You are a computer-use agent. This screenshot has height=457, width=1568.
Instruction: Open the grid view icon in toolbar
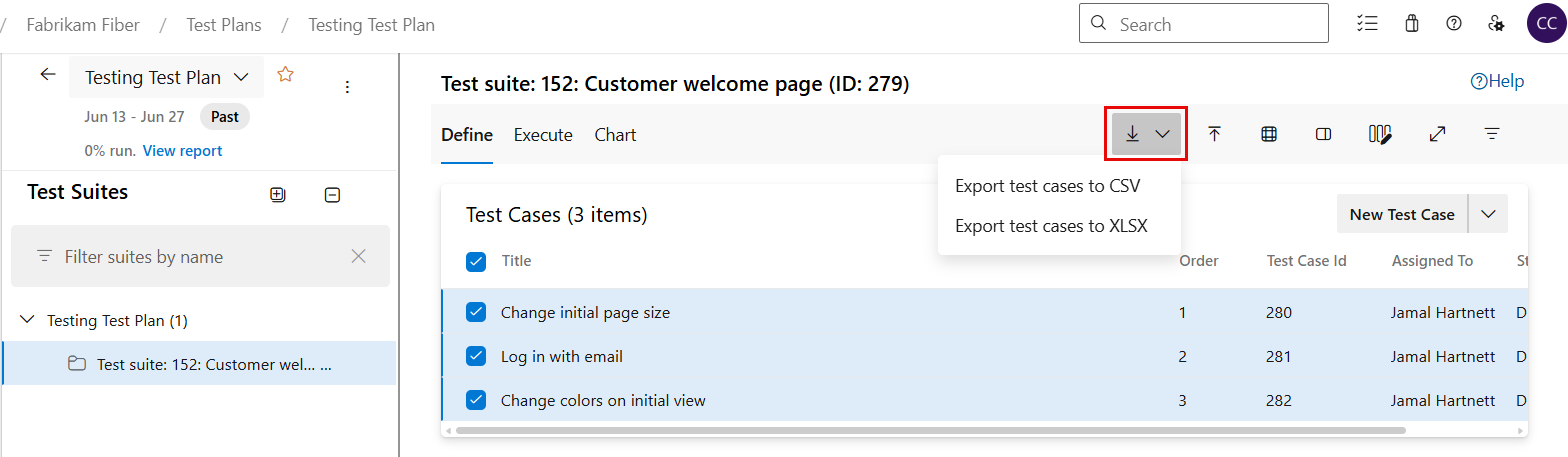click(x=1269, y=134)
